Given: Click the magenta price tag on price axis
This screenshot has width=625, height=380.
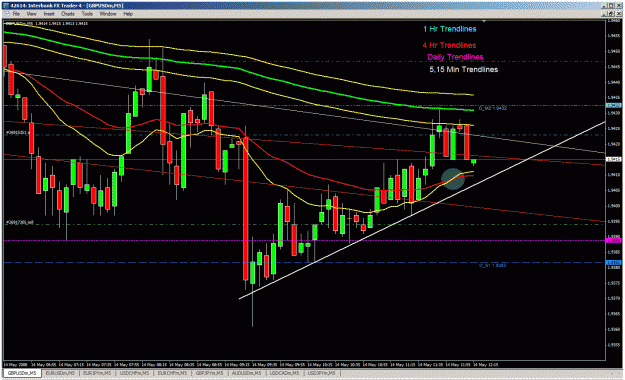Looking at the screenshot, I should 613,240.
